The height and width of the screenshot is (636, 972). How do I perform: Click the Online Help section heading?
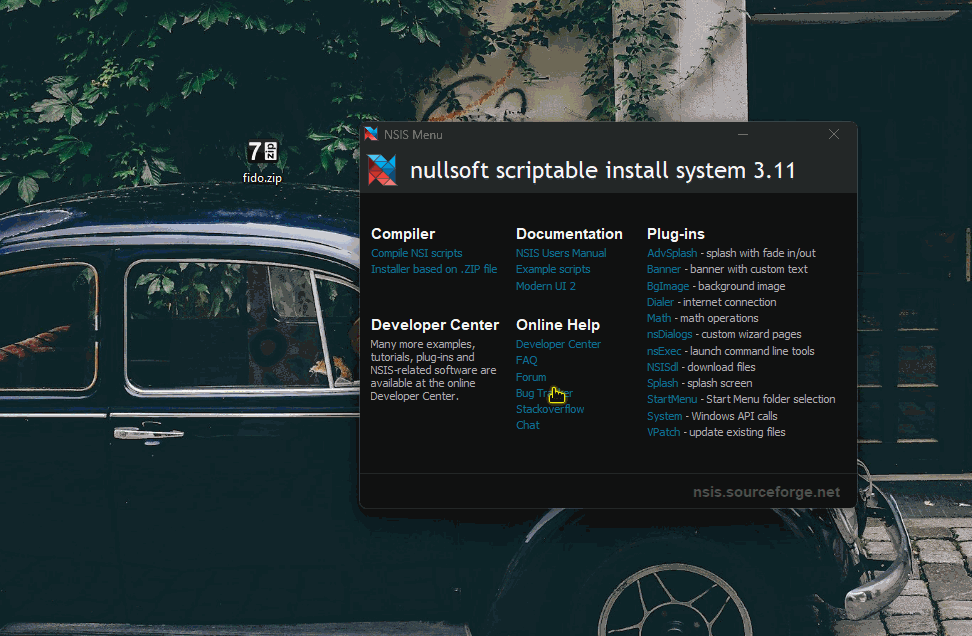coord(558,325)
